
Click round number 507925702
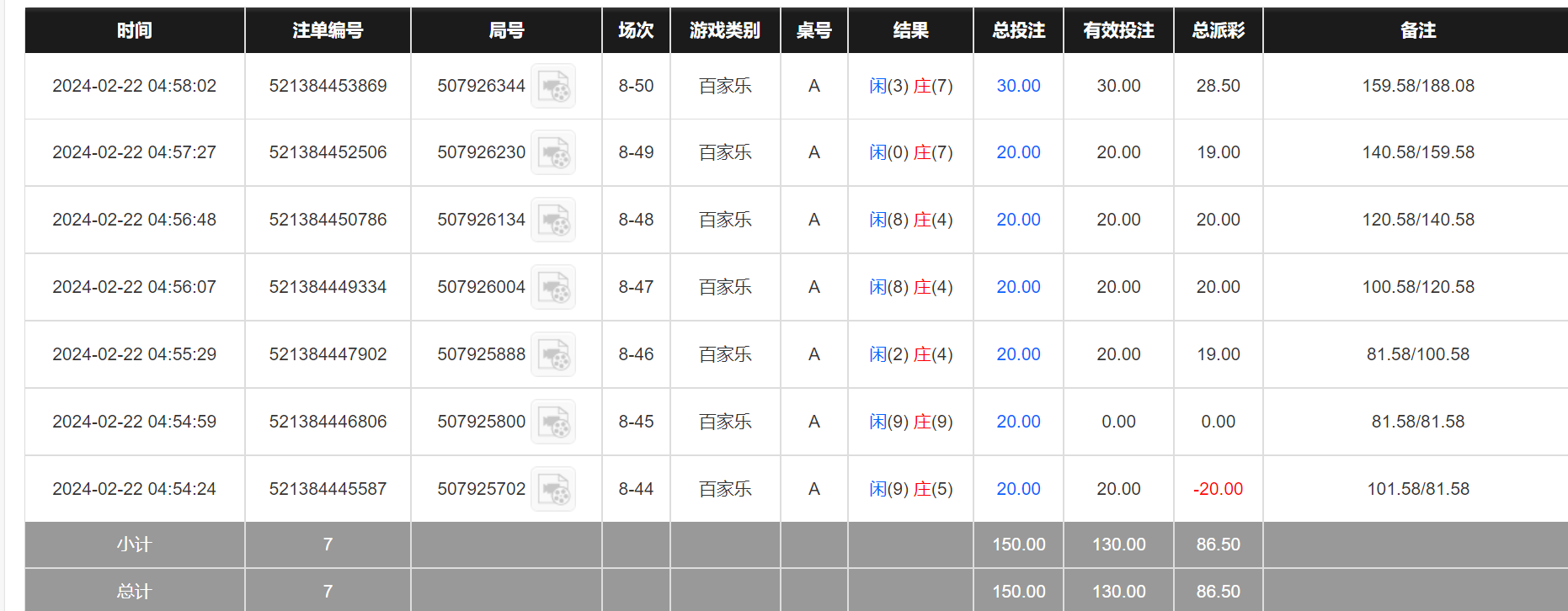click(481, 489)
